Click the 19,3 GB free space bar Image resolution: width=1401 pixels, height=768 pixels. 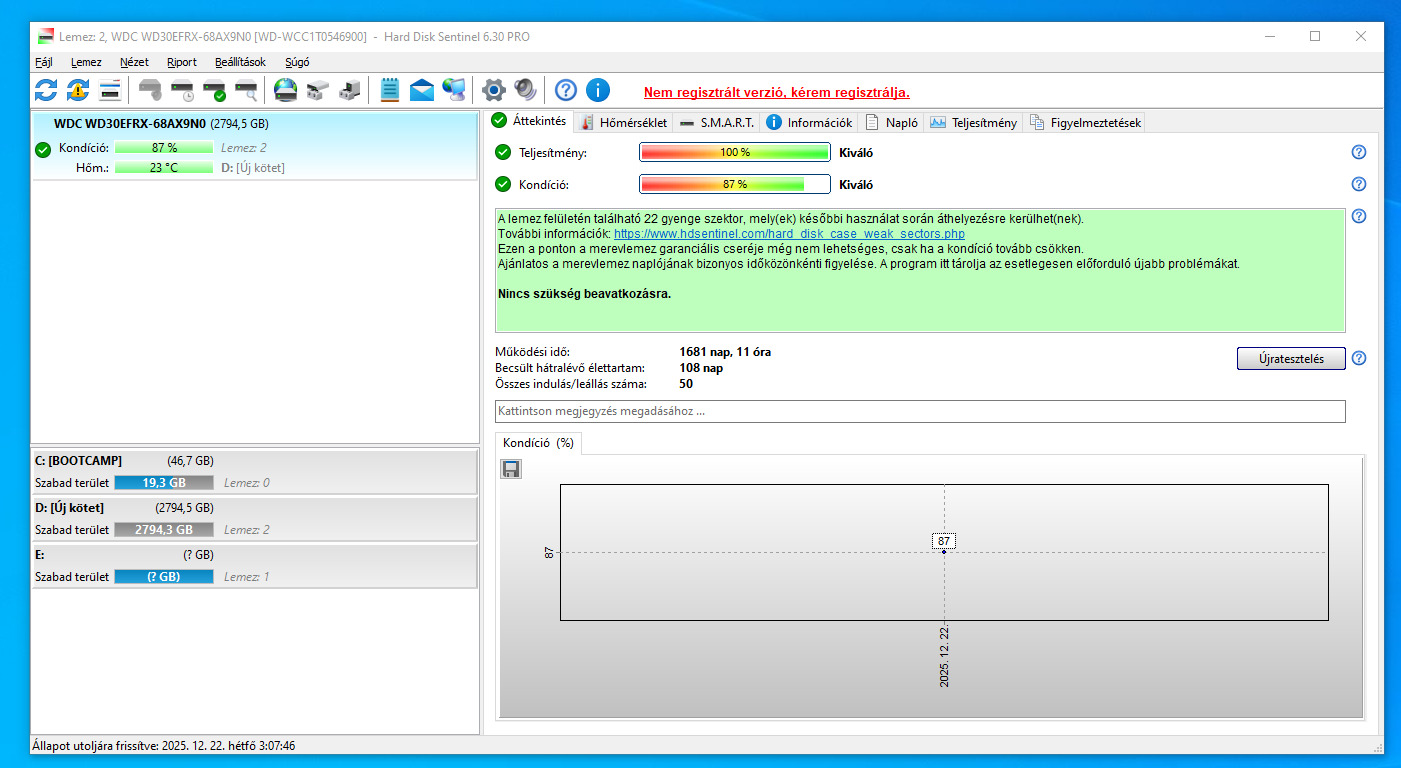click(164, 482)
